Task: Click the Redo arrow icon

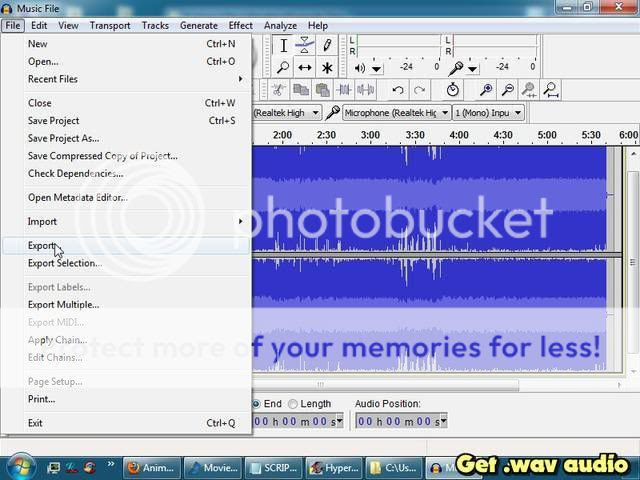Action: point(419,90)
